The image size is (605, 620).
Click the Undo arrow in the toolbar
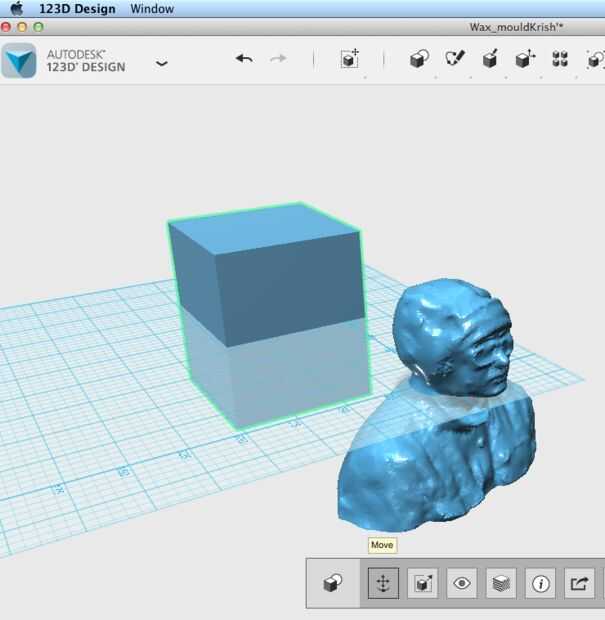[244, 59]
